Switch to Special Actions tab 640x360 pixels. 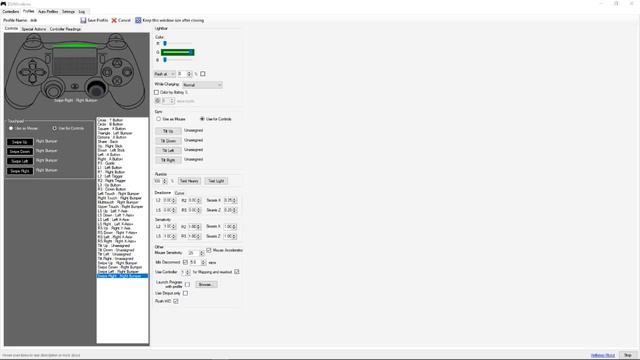34,29
